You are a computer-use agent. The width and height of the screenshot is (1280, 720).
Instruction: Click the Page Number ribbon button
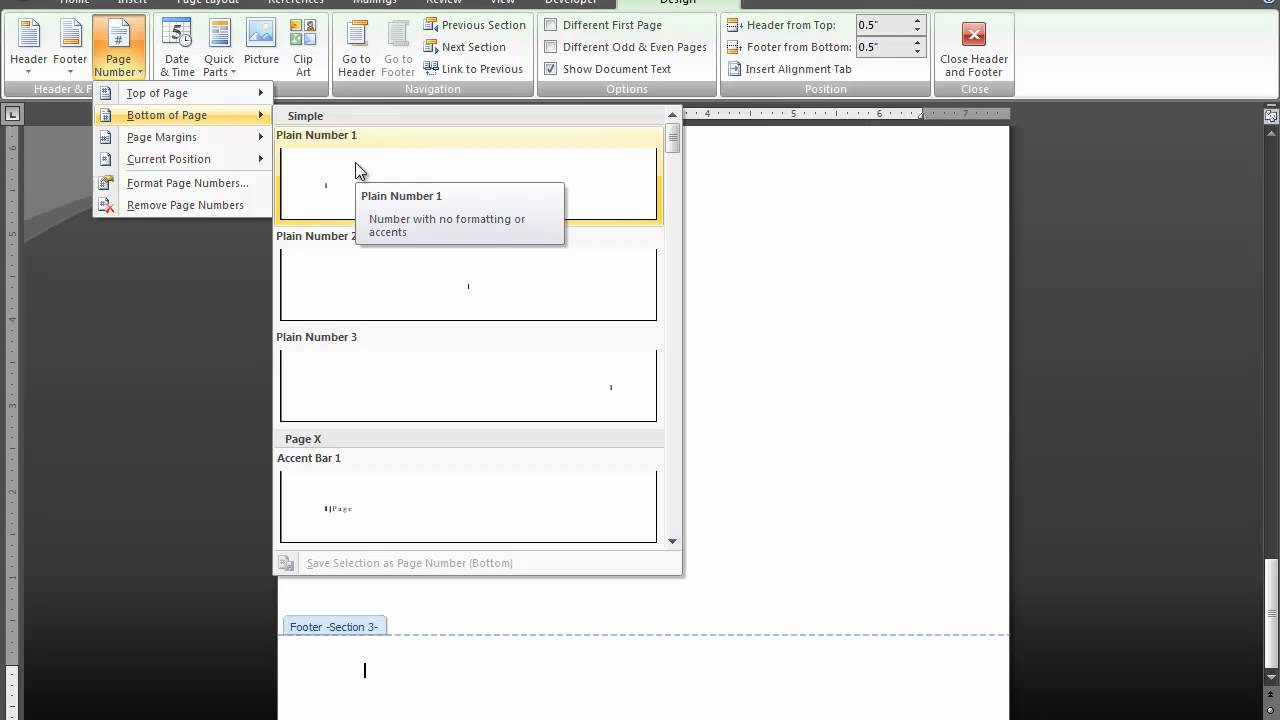pyautogui.click(x=118, y=47)
